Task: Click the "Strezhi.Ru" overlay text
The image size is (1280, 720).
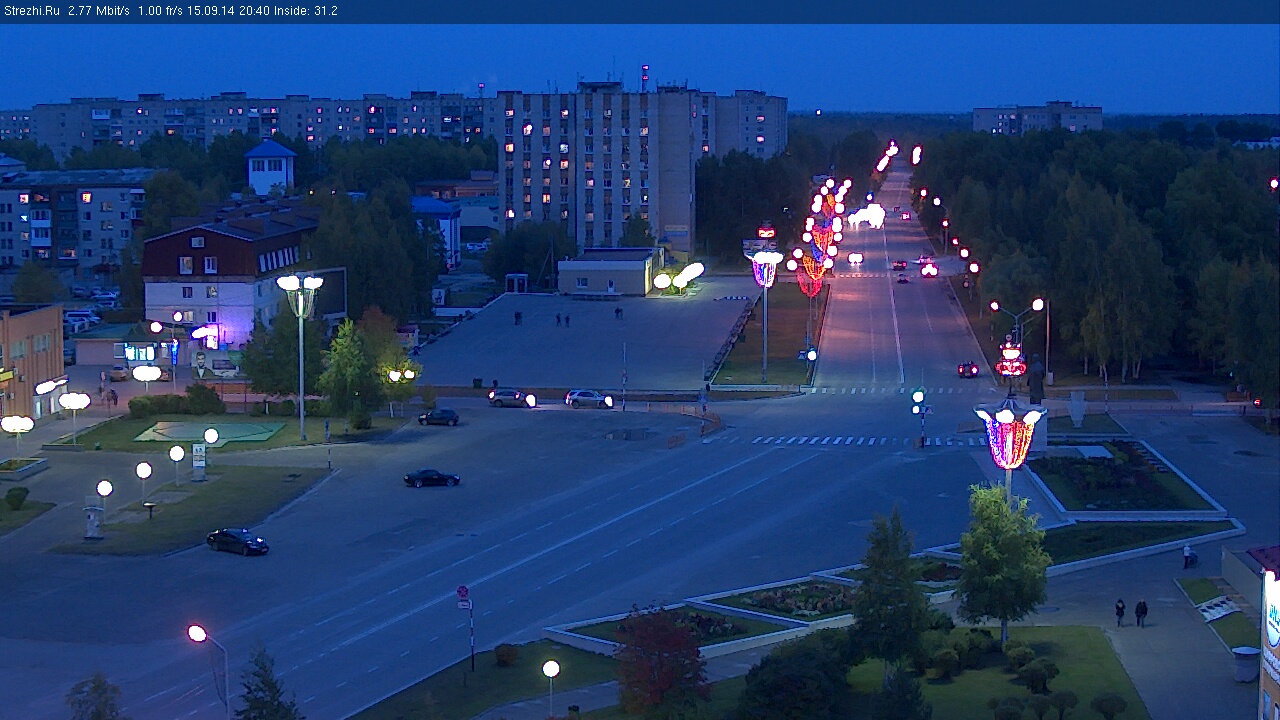Action: click(32, 11)
